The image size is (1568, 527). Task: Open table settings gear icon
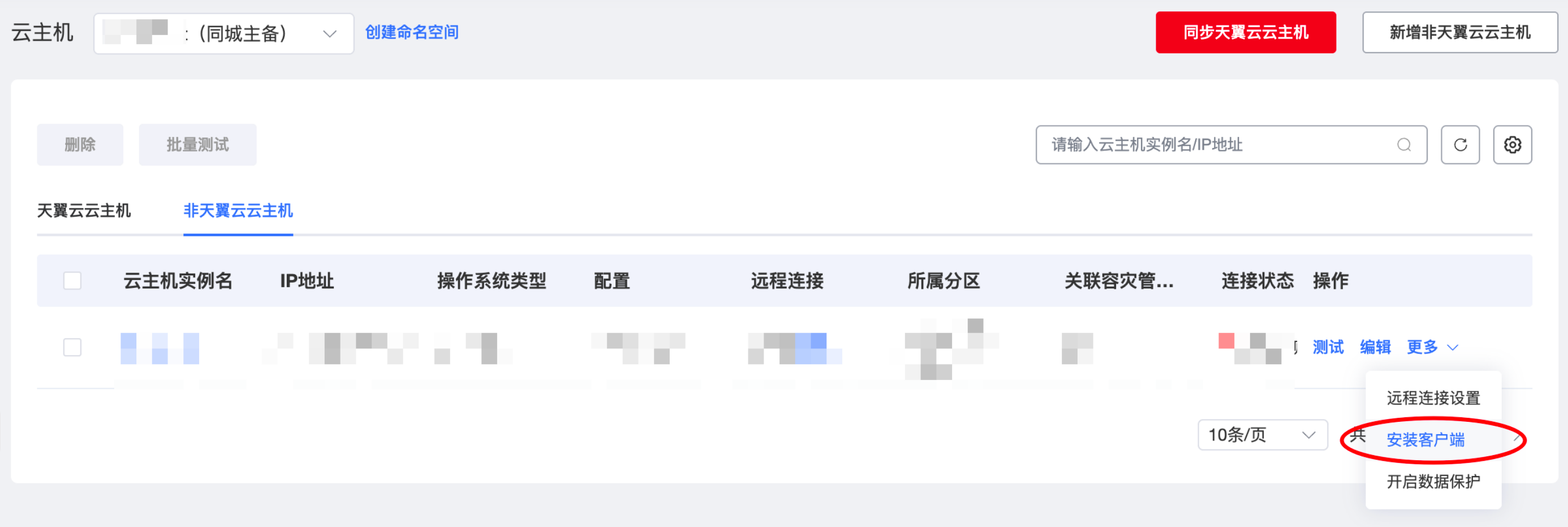[x=1512, y=145]
